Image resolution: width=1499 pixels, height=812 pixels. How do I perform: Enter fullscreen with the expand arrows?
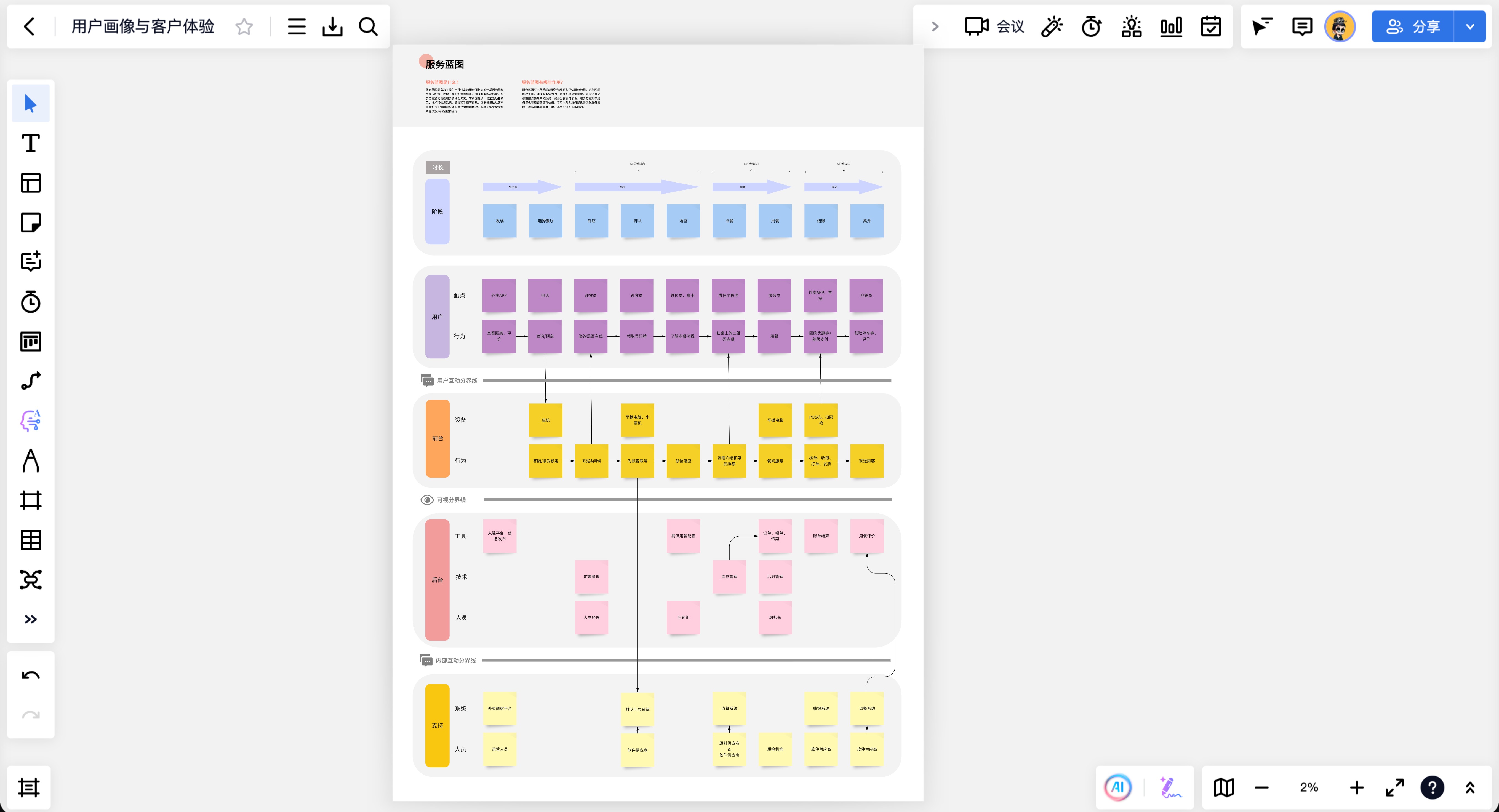coord(1395,787)
